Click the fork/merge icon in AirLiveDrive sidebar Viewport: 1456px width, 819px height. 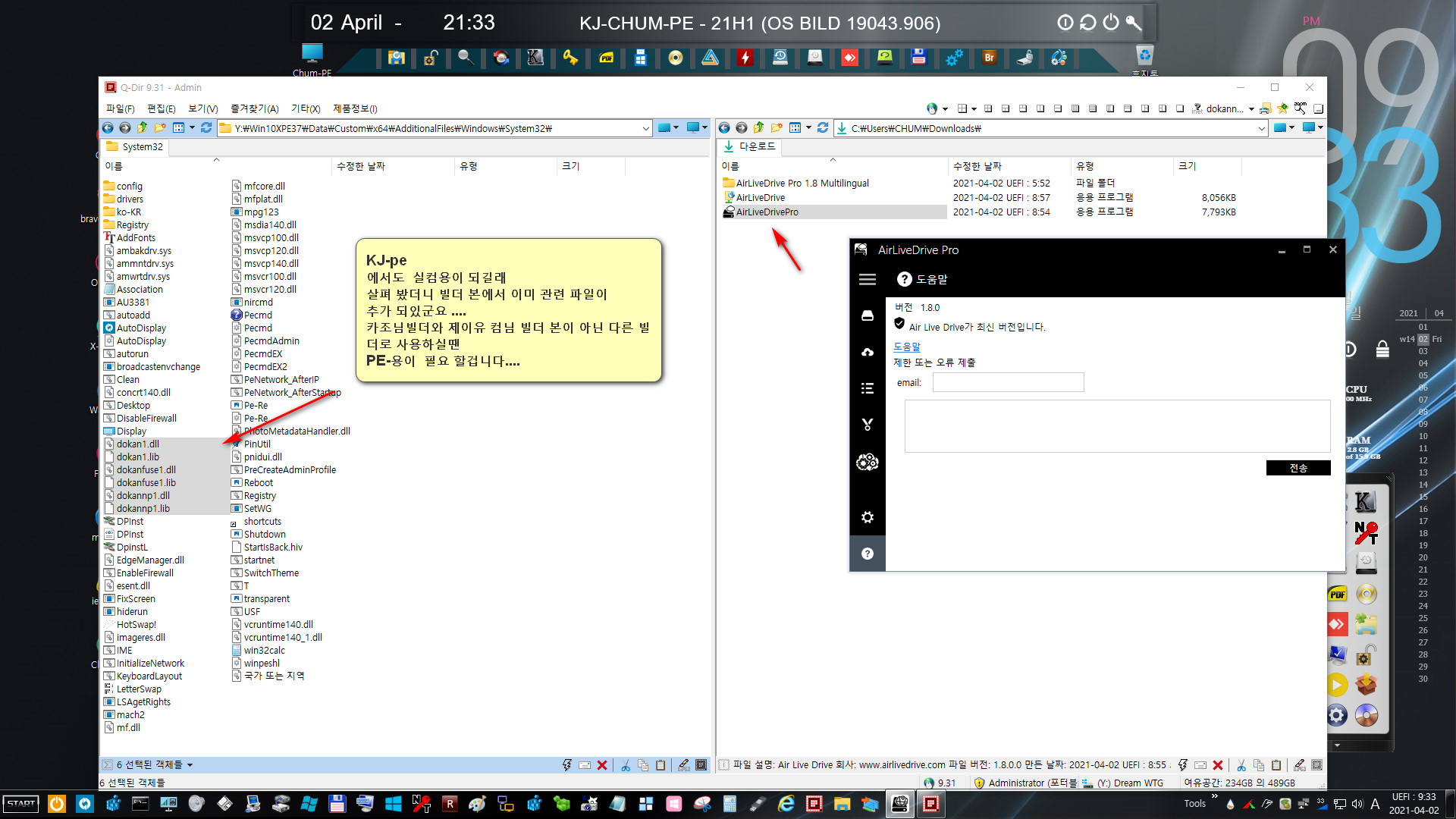[868, 425]
